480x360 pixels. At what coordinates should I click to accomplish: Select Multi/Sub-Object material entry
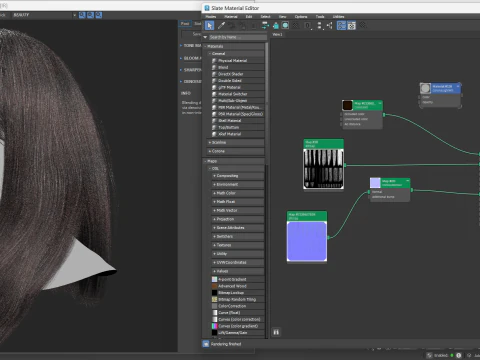pos(238,101)
